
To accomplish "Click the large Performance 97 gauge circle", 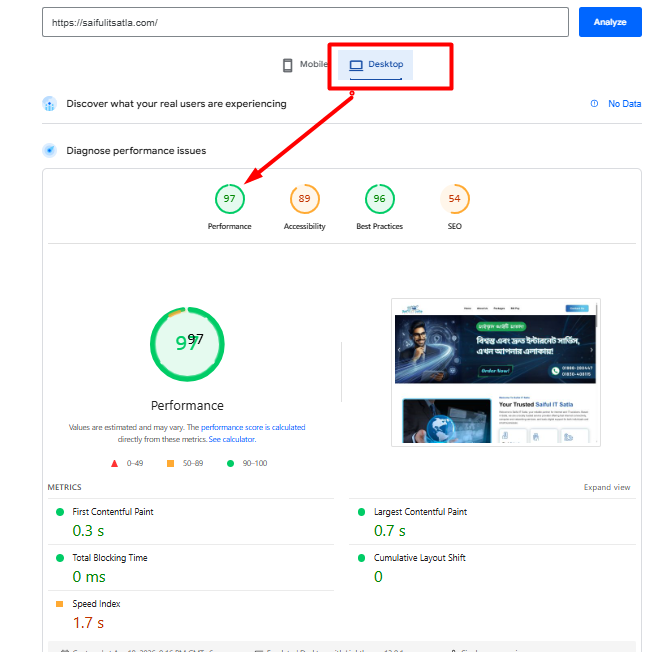I will (x=187, y=343).
